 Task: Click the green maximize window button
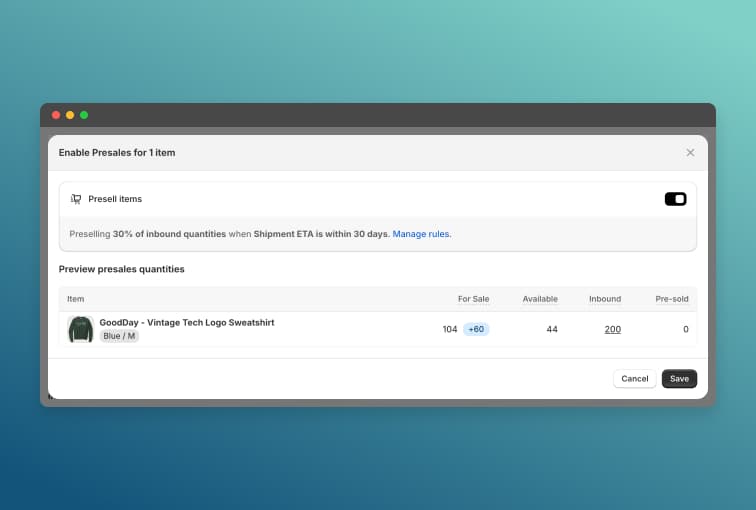click(84, 115)
